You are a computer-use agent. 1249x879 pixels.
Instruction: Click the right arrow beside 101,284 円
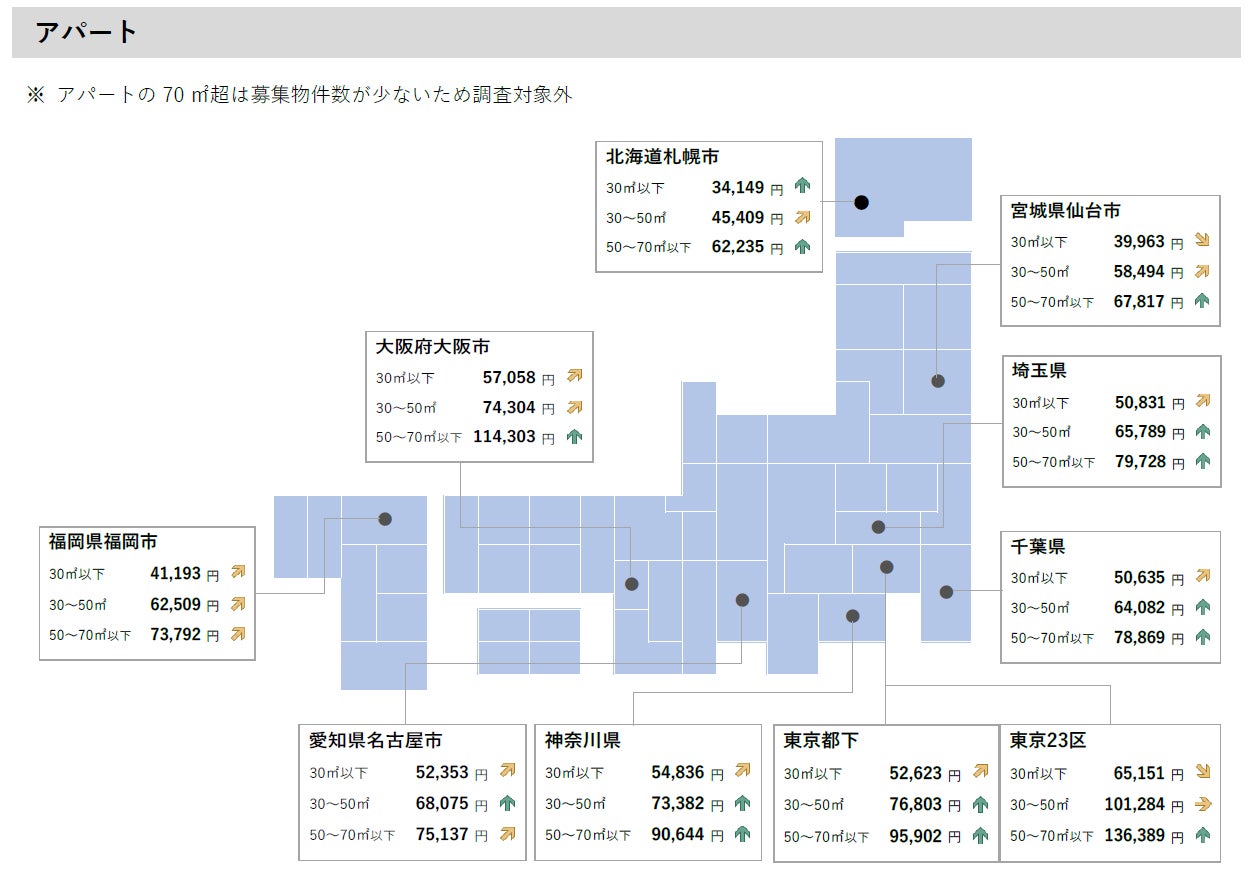coord(1202,804)
